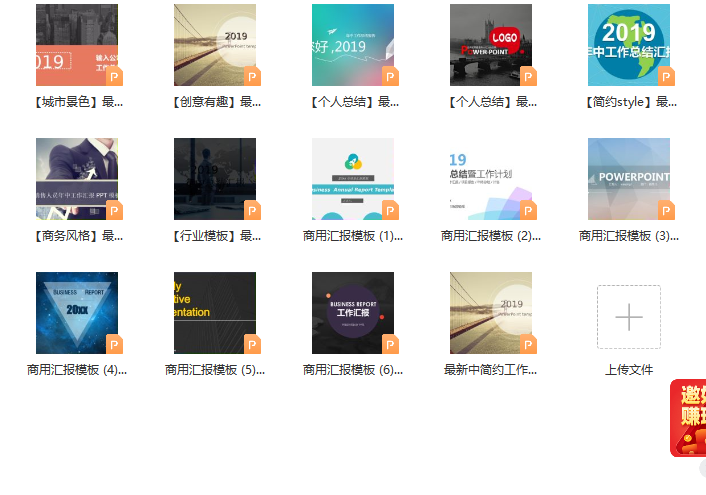Click the 上传文件 upload label
The image size is (706, 495).
point(629,370)
